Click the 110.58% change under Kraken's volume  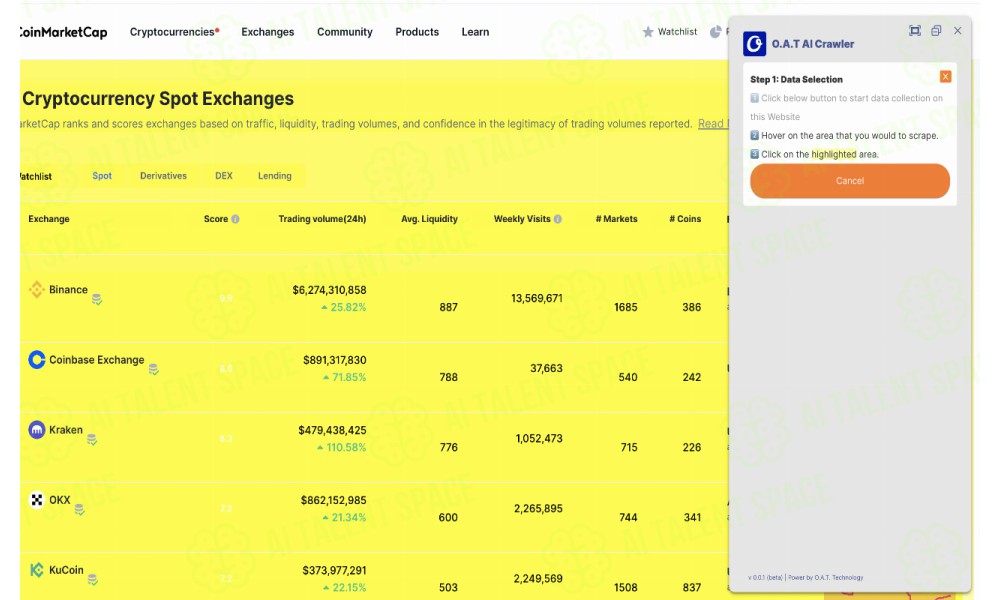coord(342,448)
